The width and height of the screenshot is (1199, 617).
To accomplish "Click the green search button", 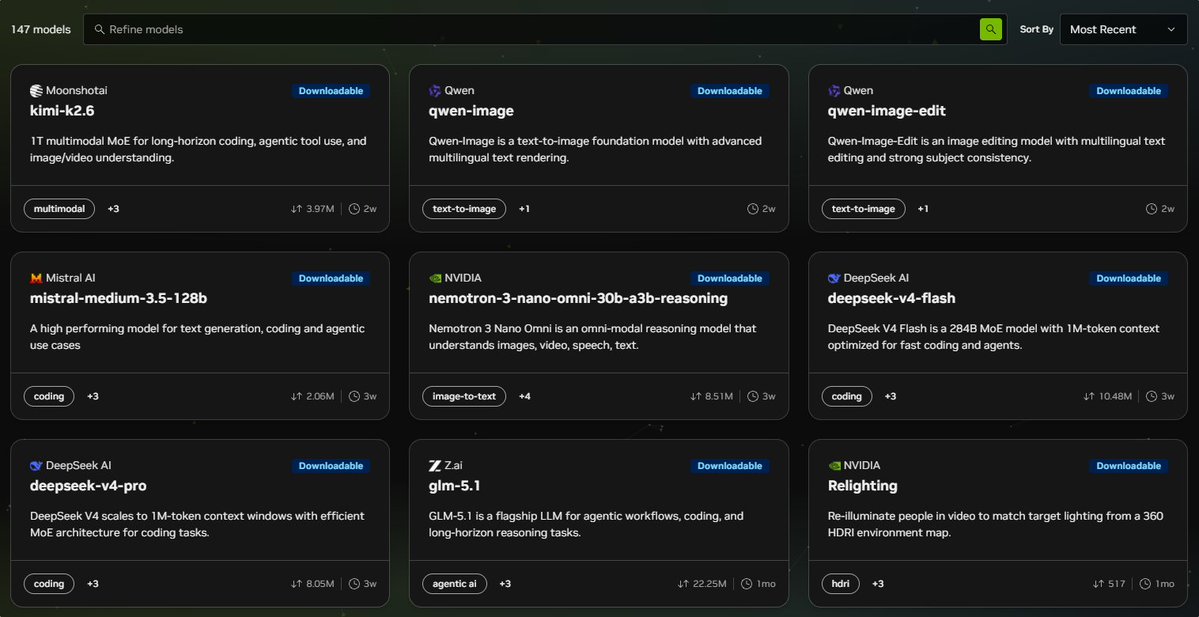I will (x=990, y=30).
